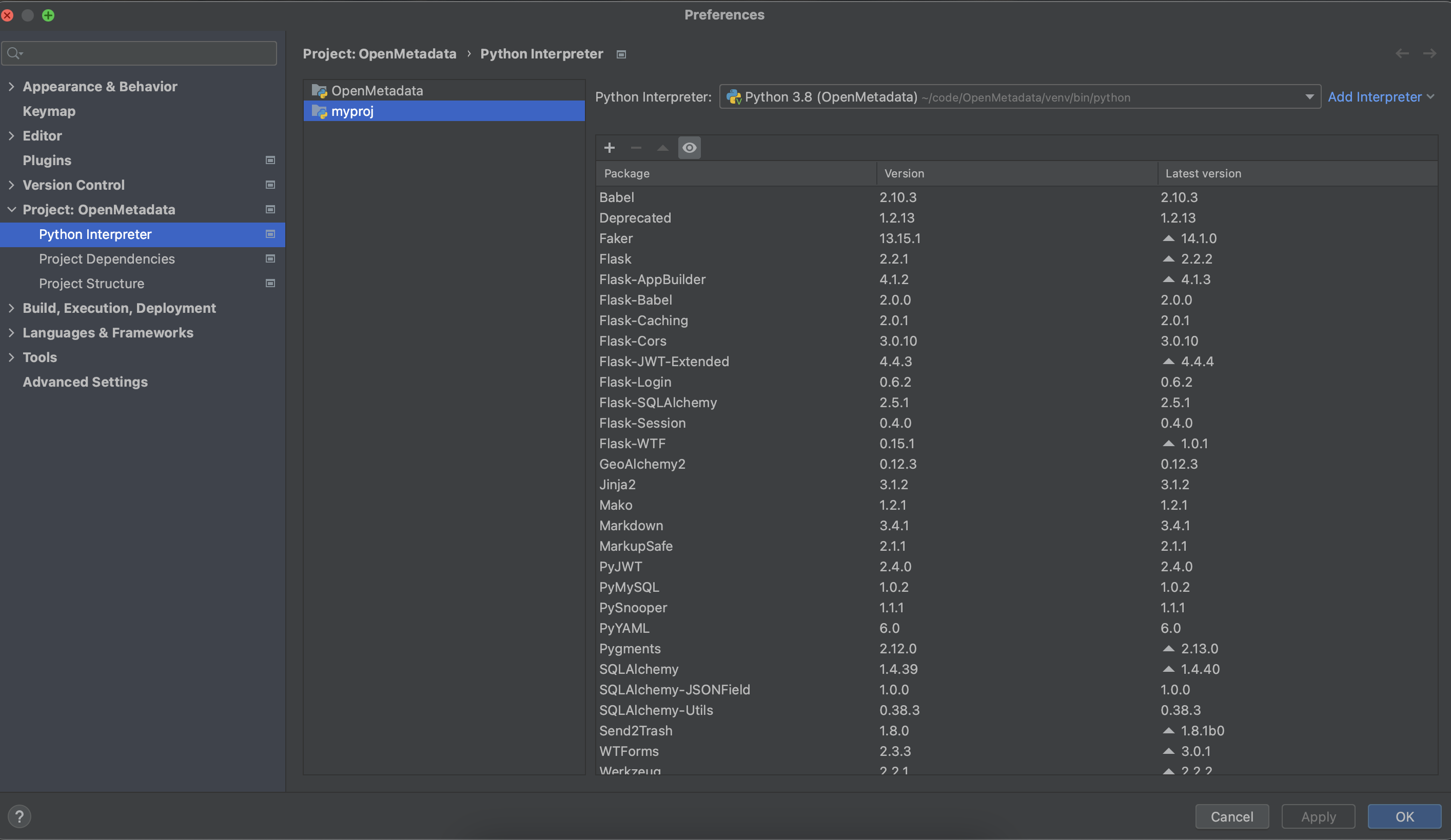Click the external window icon beside Version Control
This screenshot has width=1451, height=840.
[270, 185]
